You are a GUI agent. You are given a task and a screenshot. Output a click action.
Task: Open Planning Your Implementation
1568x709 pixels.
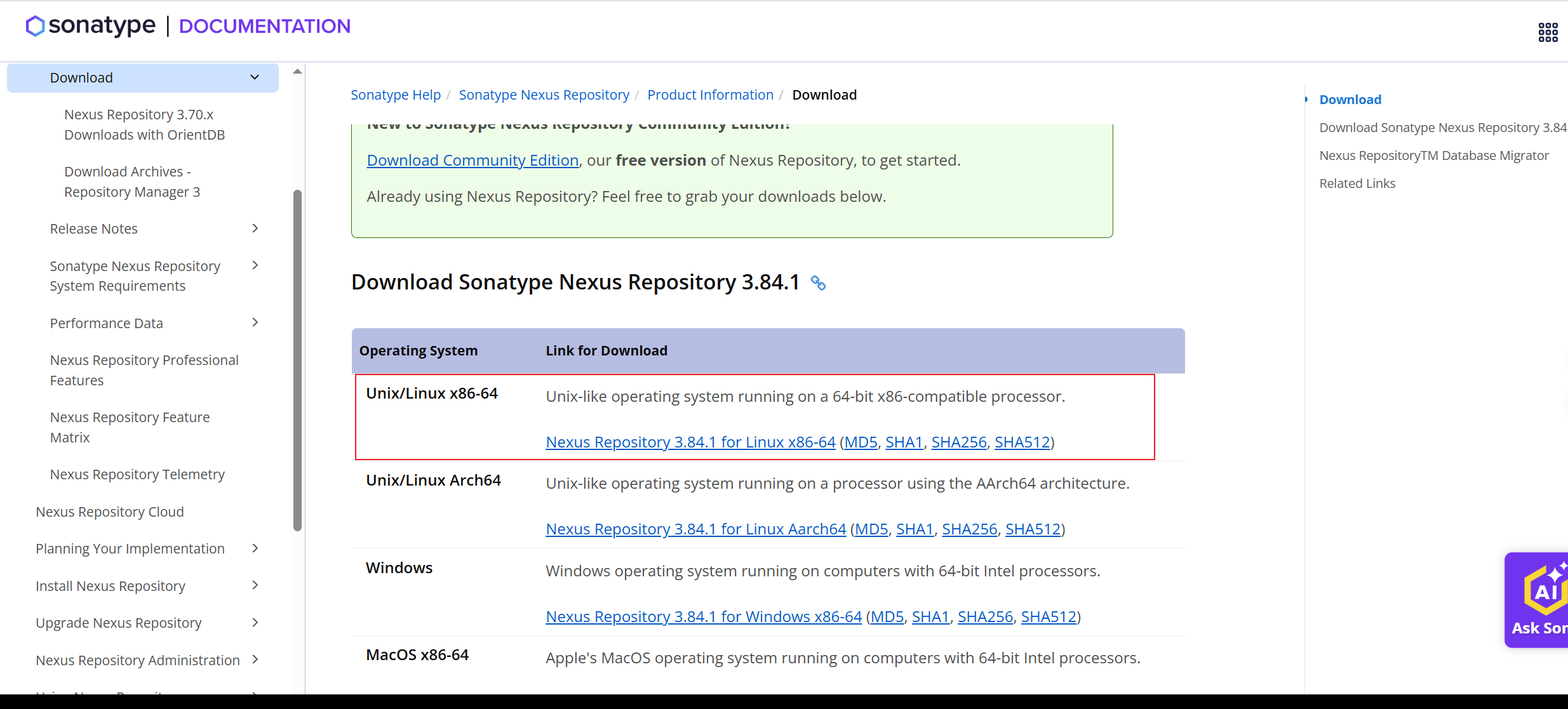(130, 548)
